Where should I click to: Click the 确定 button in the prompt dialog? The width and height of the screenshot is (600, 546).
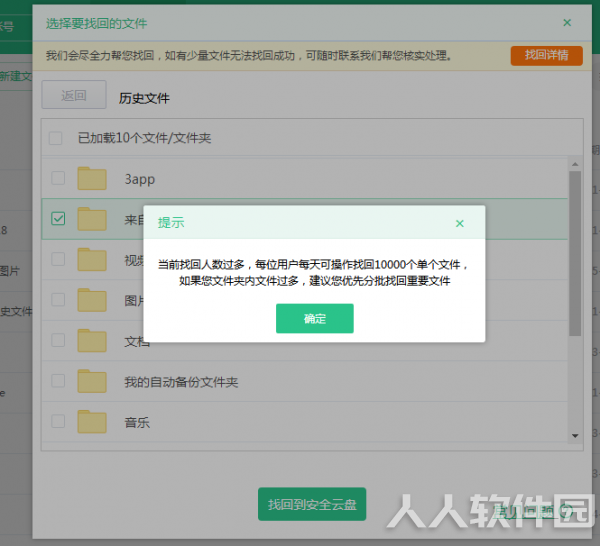coord(315,318)
